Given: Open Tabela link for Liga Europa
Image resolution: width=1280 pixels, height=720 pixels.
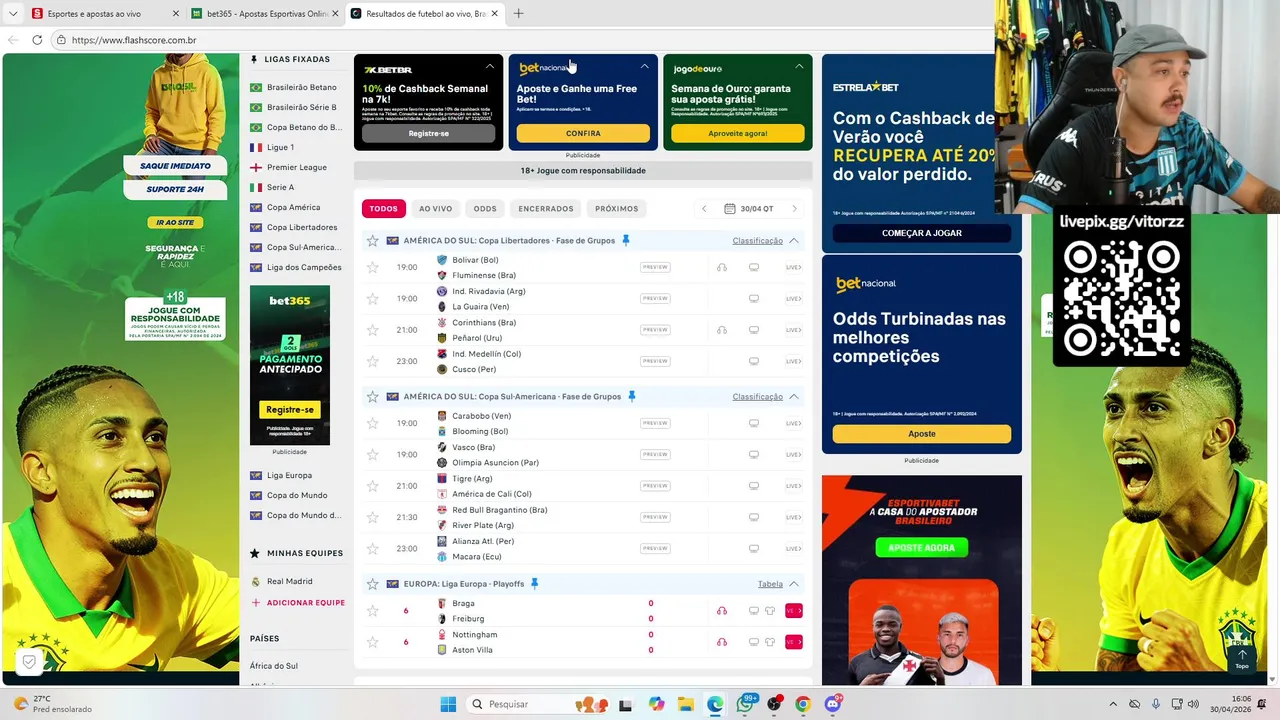Looking at the screenshot, I should 770,584.
